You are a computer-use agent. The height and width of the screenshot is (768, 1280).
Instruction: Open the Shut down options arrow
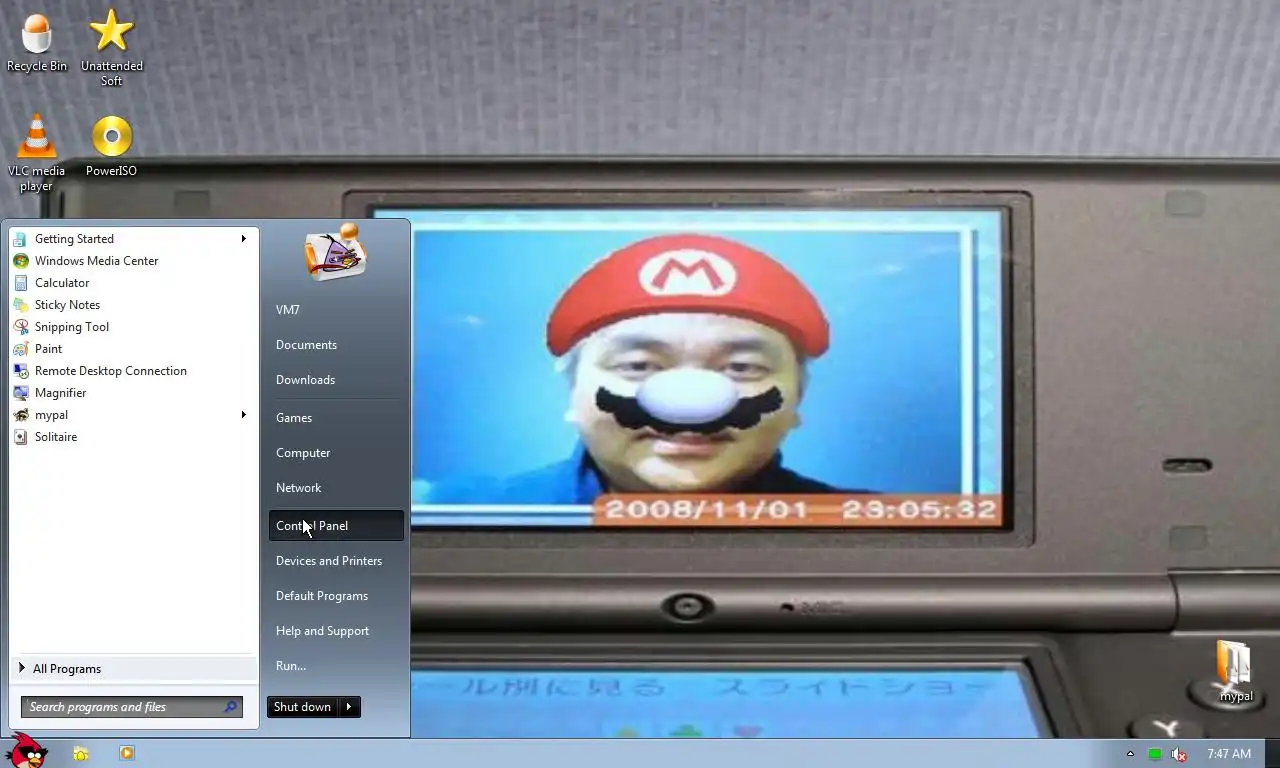point(349,707)
